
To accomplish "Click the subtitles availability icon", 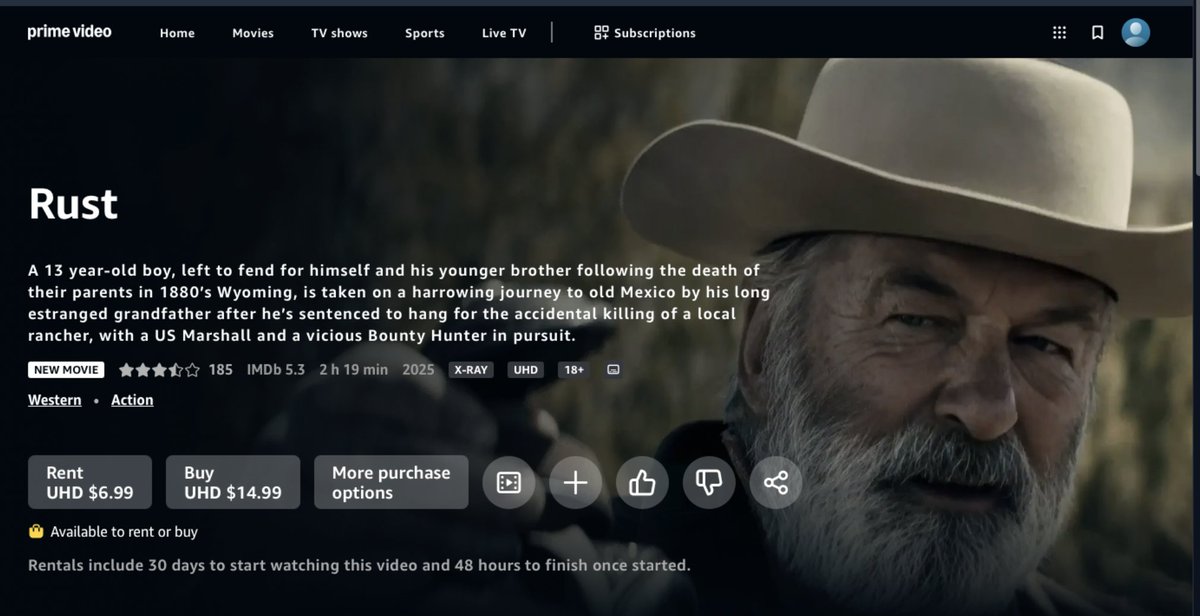I will [613, 370].
